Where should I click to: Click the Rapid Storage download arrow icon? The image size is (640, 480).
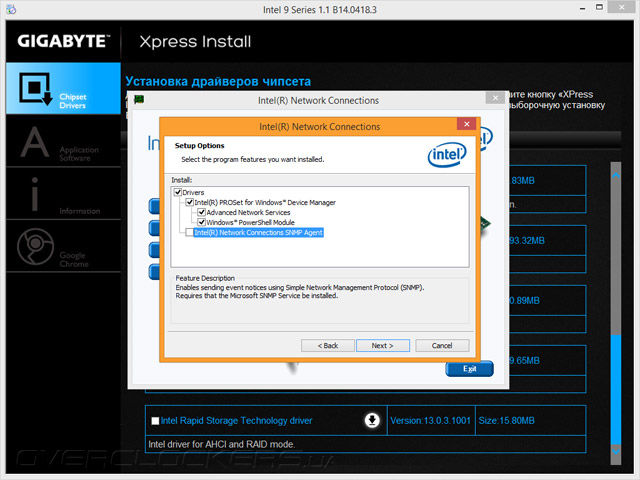tap(372, 420)
